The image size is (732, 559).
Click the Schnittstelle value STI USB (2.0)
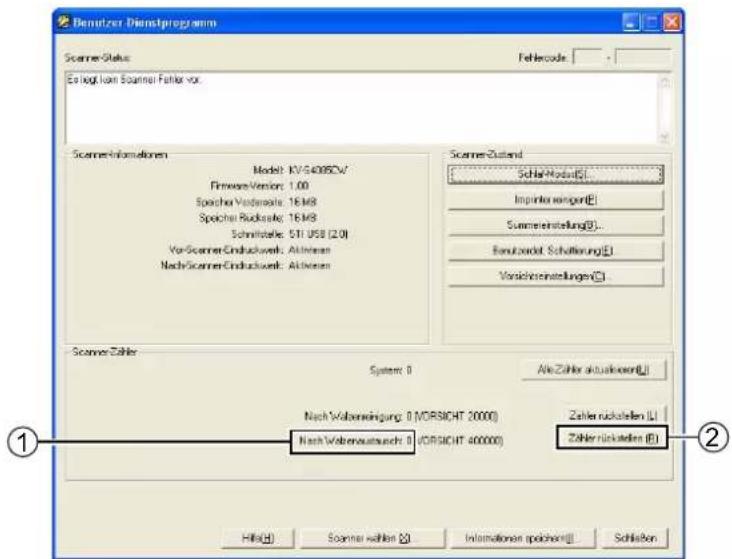318,234
